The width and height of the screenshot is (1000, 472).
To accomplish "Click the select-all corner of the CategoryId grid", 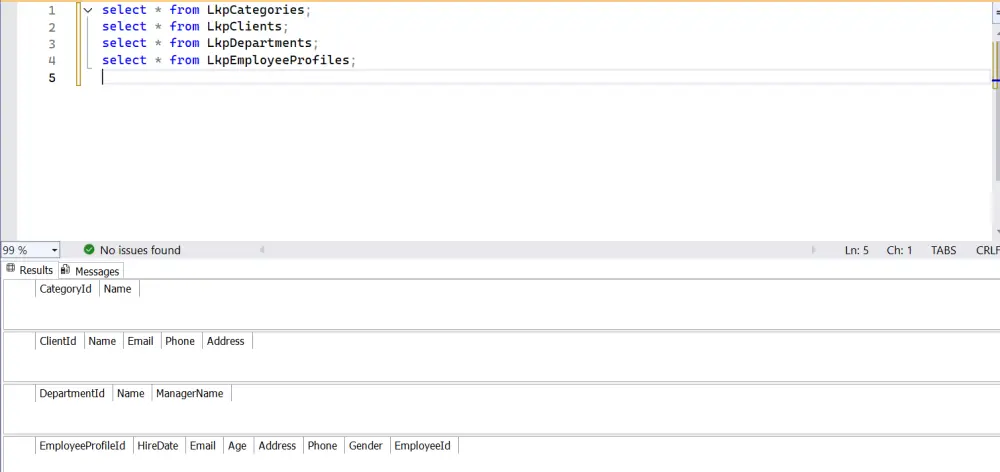I will coord(19,289).
